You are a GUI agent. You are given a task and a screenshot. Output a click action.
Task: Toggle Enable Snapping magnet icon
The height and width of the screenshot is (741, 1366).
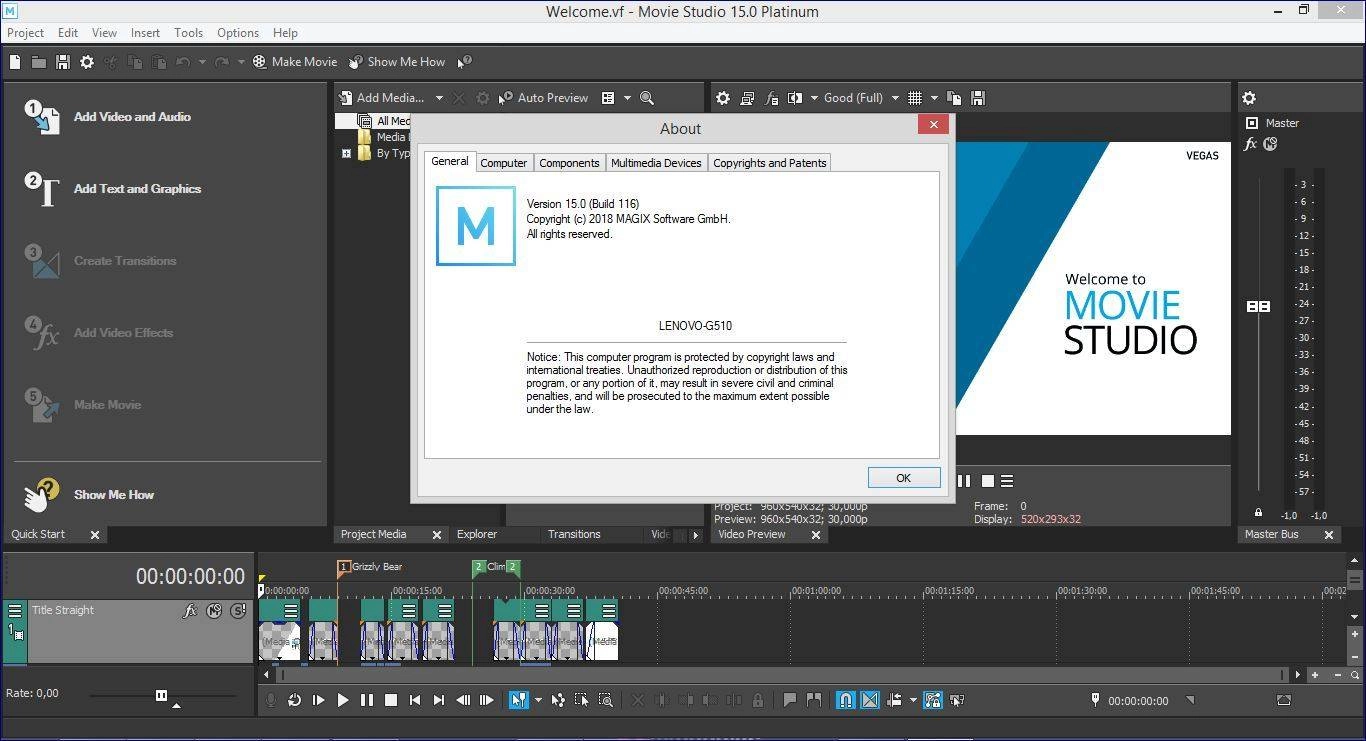pyautogui.click(x=846, y=701)
